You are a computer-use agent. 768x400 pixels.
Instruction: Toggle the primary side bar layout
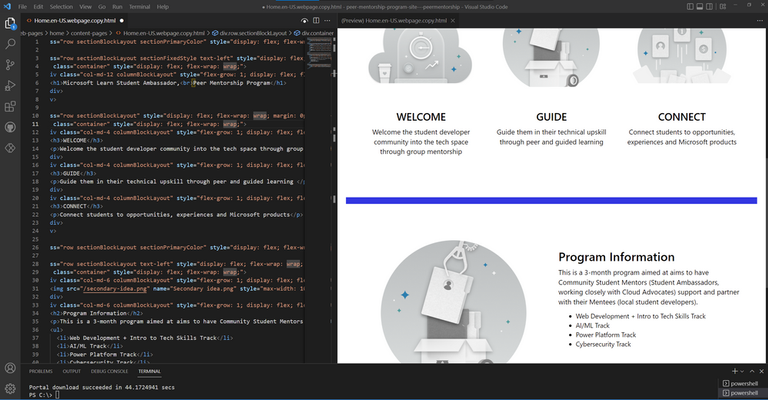coord(690,6)
